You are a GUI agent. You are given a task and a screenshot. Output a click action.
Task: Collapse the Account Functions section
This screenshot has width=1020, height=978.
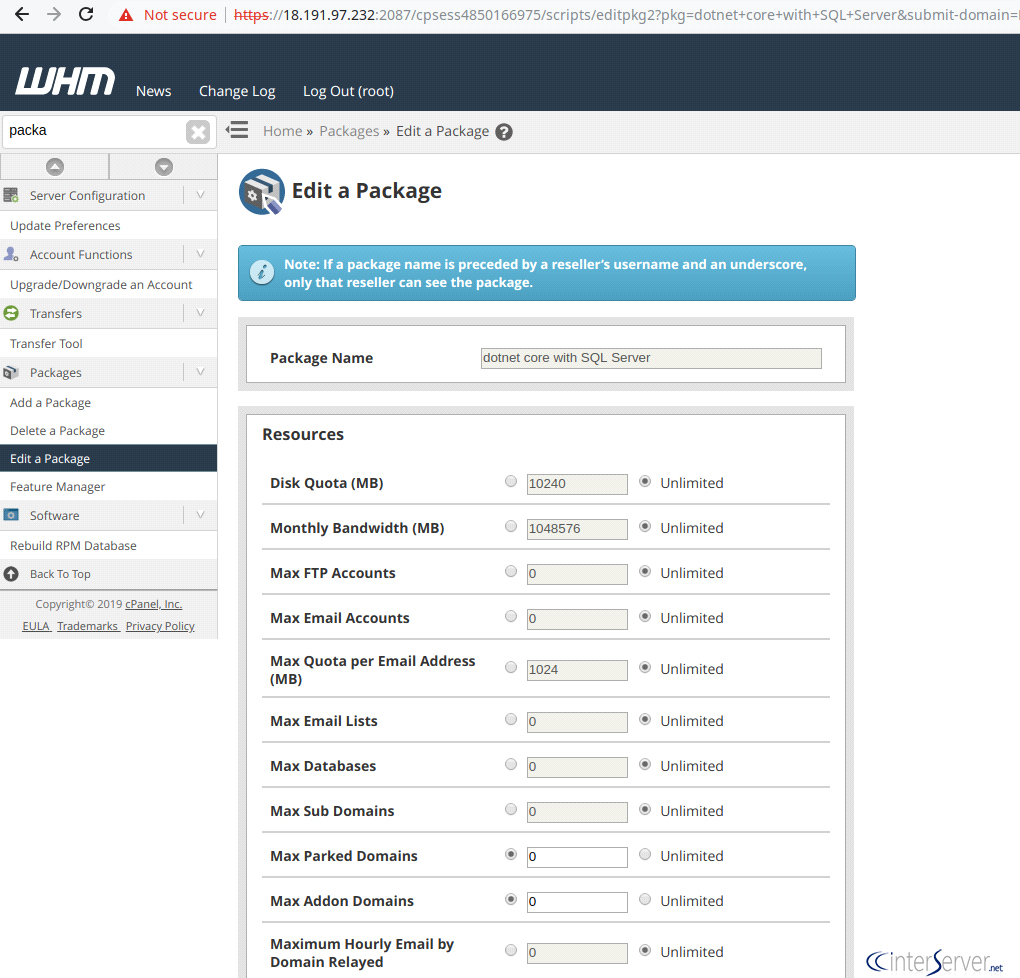(200, 255)
